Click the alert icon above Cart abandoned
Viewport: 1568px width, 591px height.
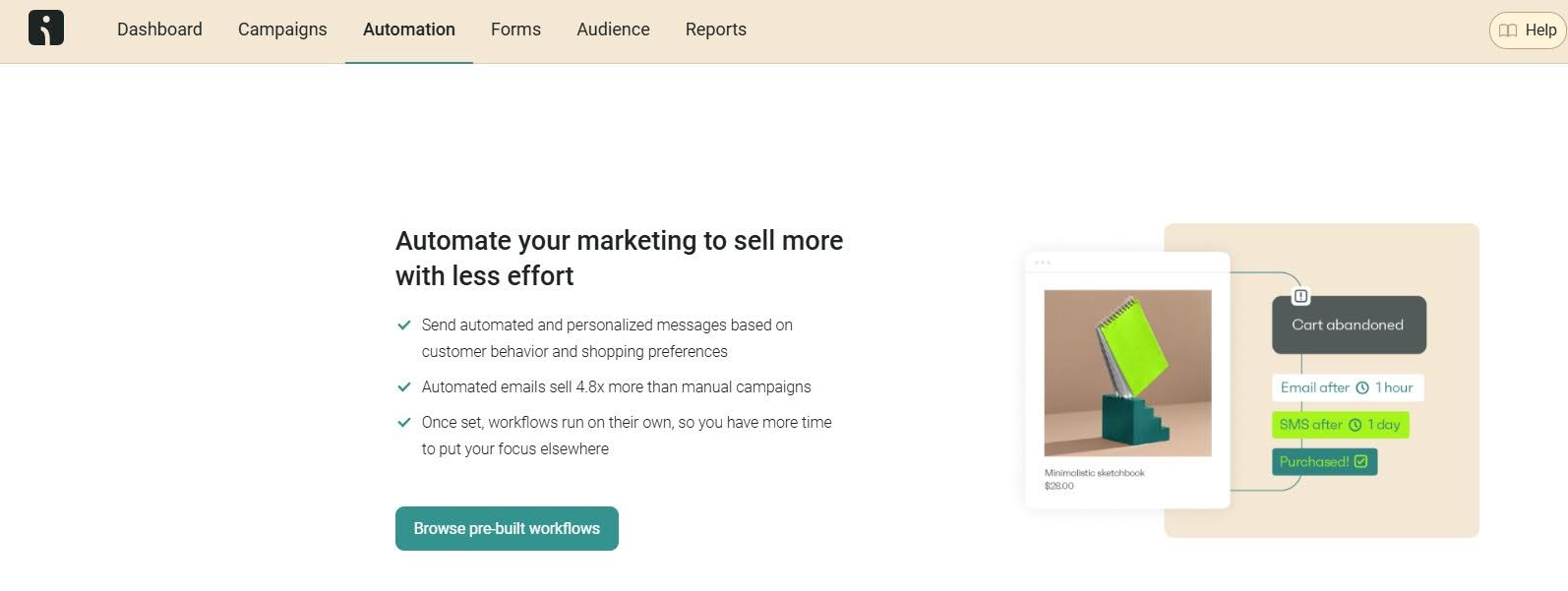click(x=1300, y=296)
